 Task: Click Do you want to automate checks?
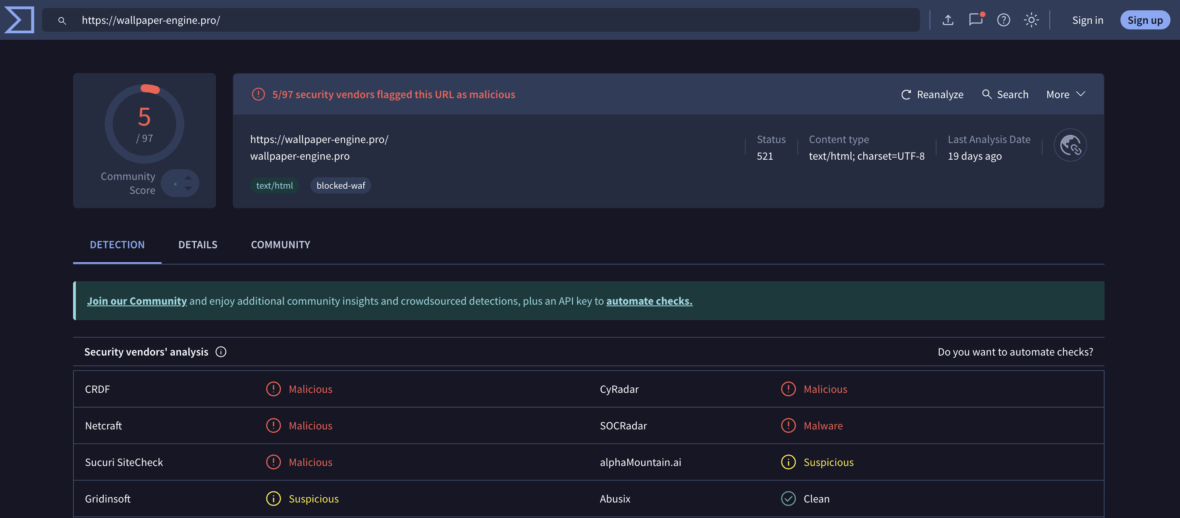click(x=1016, y=352)
